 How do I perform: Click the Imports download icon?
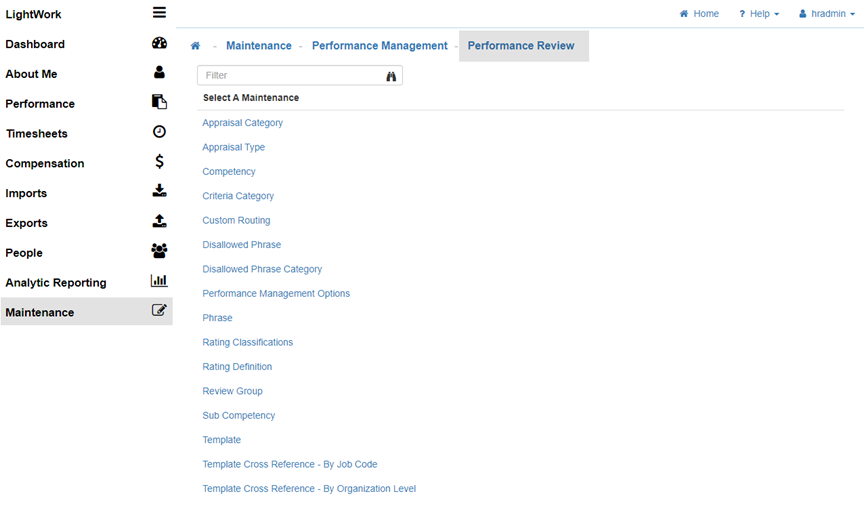pos(159,192)
